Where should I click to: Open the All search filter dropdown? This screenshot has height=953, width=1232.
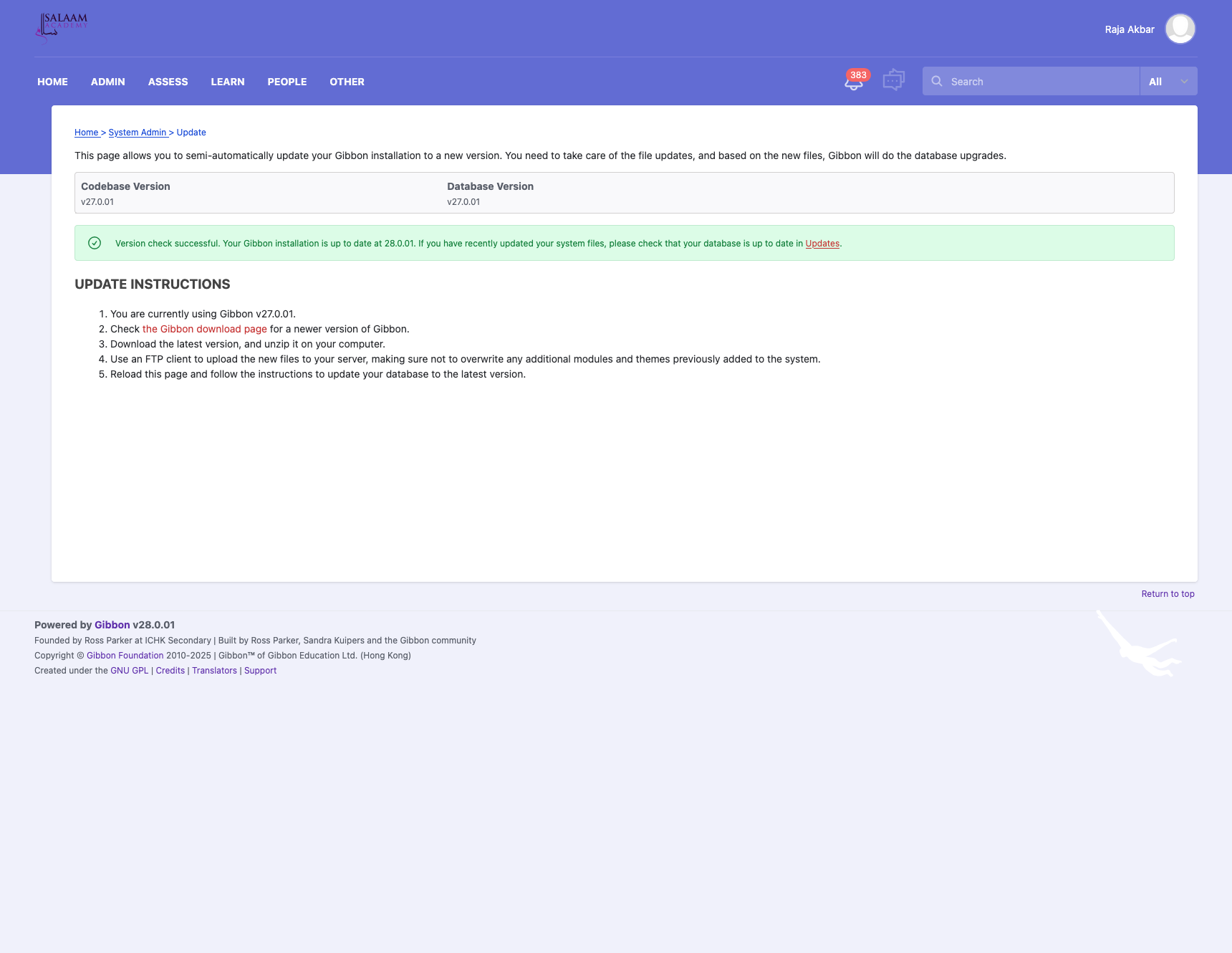[x=1168, y=81]
